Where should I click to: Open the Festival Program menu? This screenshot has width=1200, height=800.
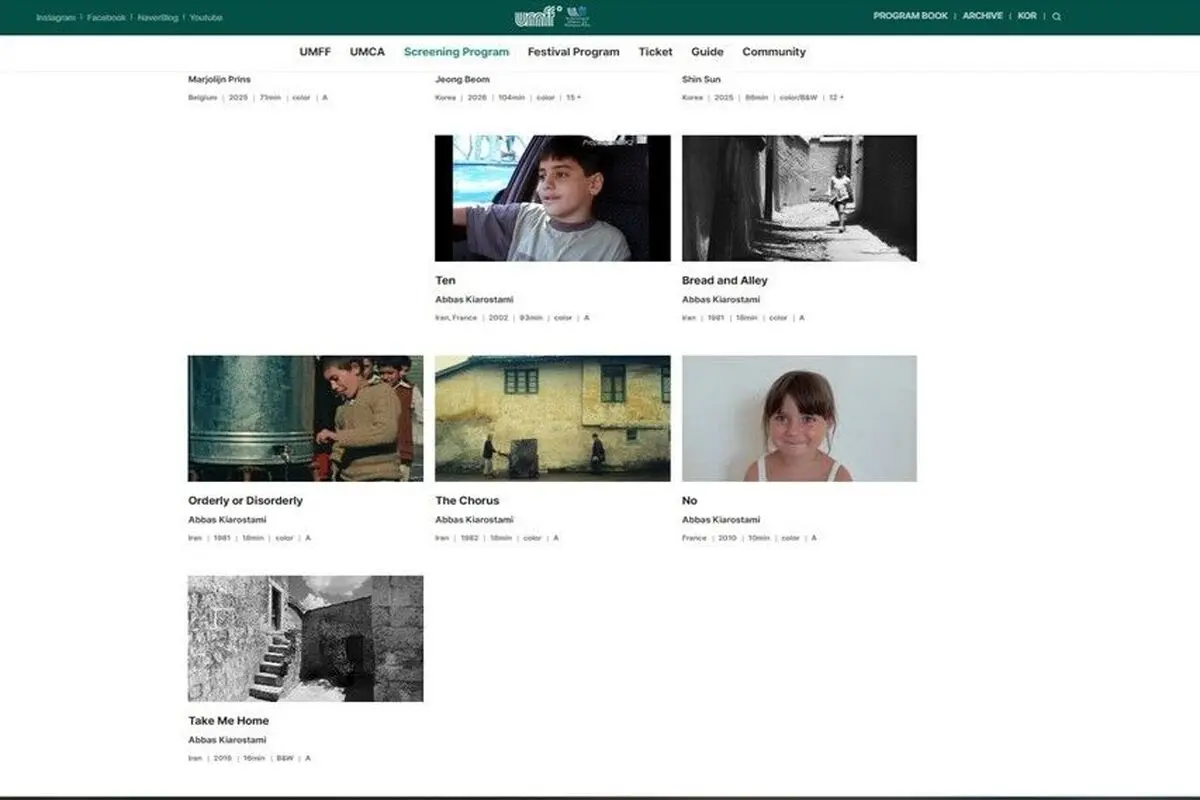click(x=573, y=52)
